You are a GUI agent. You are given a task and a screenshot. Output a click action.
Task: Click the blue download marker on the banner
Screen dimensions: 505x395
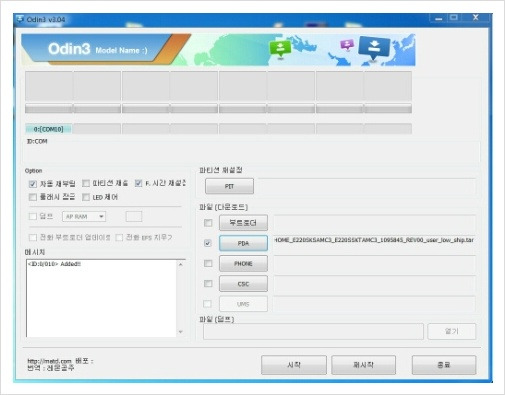(x=374, y=48)
